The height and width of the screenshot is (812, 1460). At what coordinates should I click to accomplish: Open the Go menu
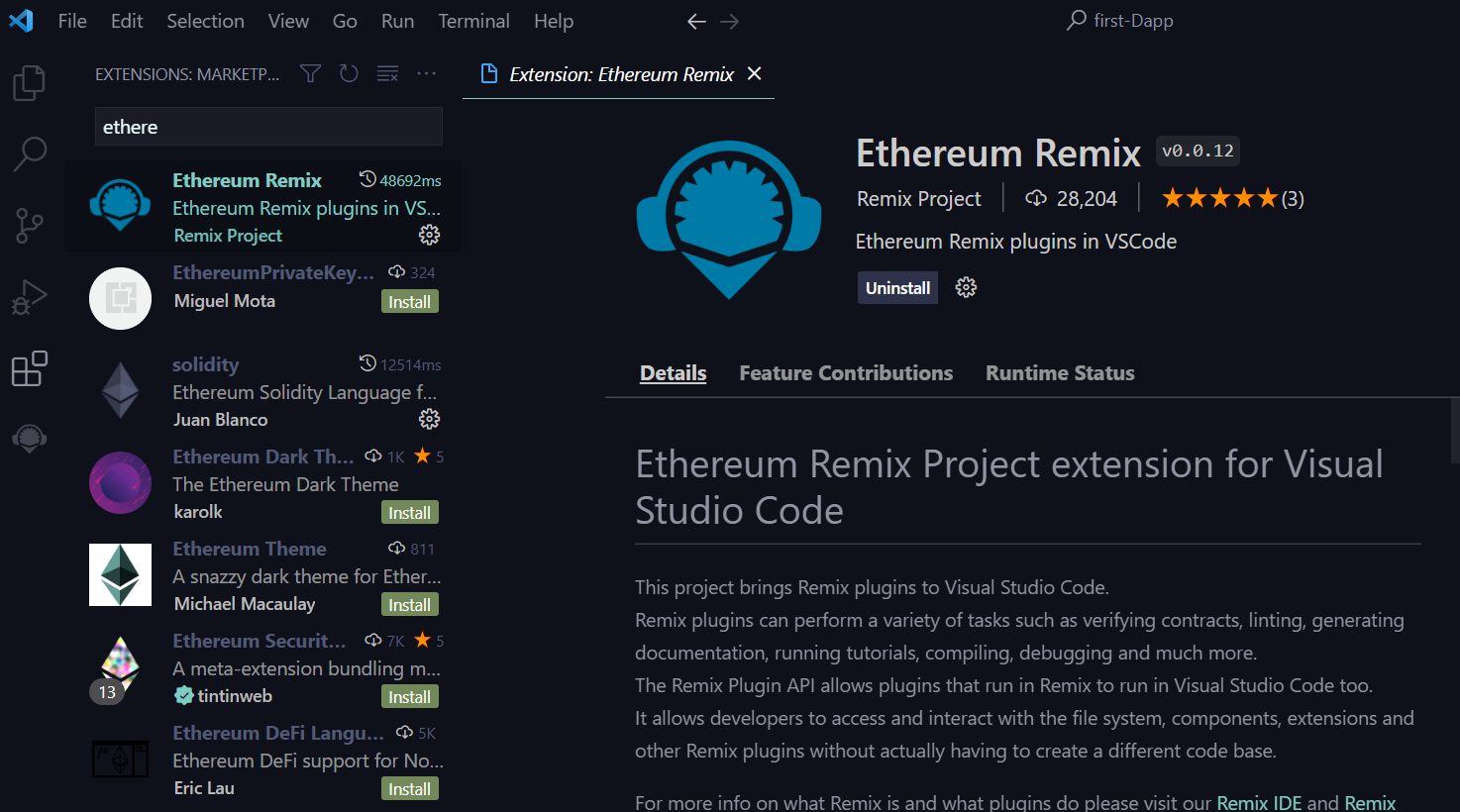point(345,21)
